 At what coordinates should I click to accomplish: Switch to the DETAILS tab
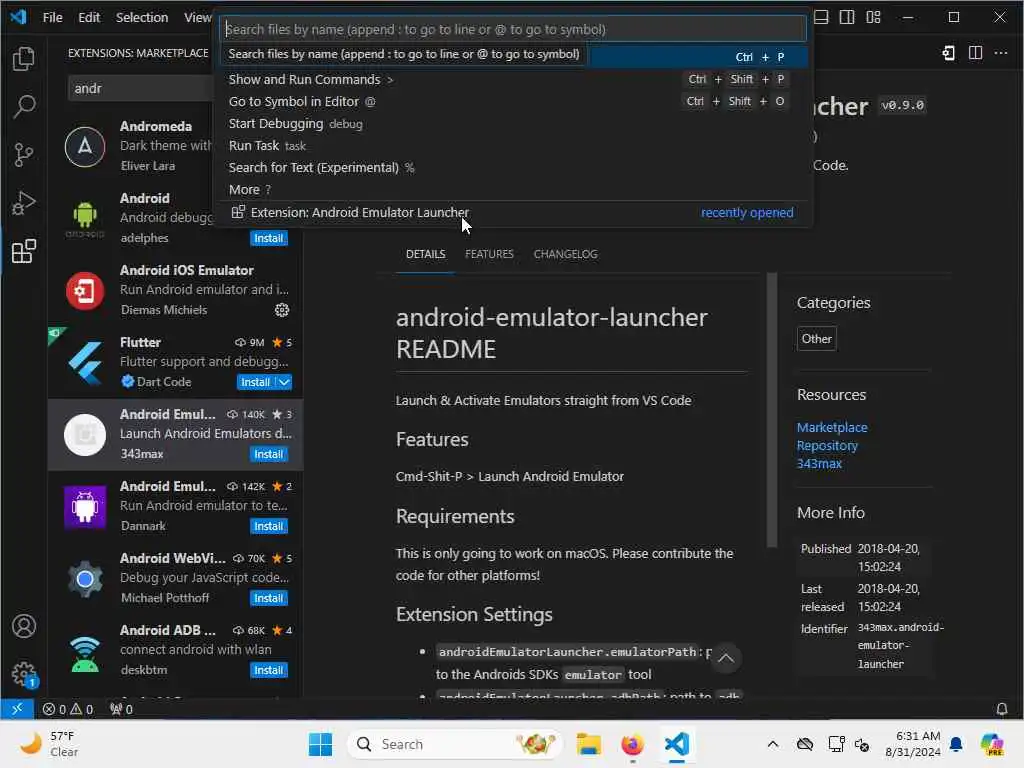tap(425, 254)
